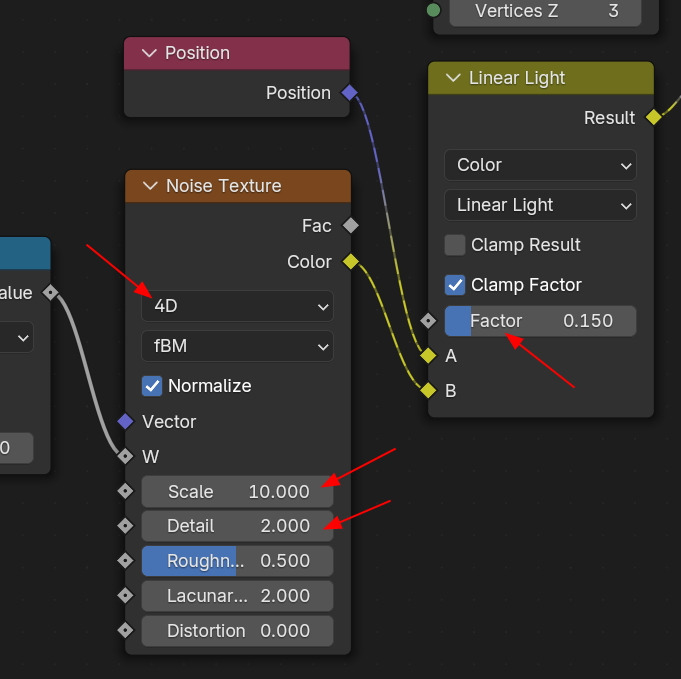Screen dimensions: 681x679
Task: Click the Fac output socket
Action: click(350, 225)
